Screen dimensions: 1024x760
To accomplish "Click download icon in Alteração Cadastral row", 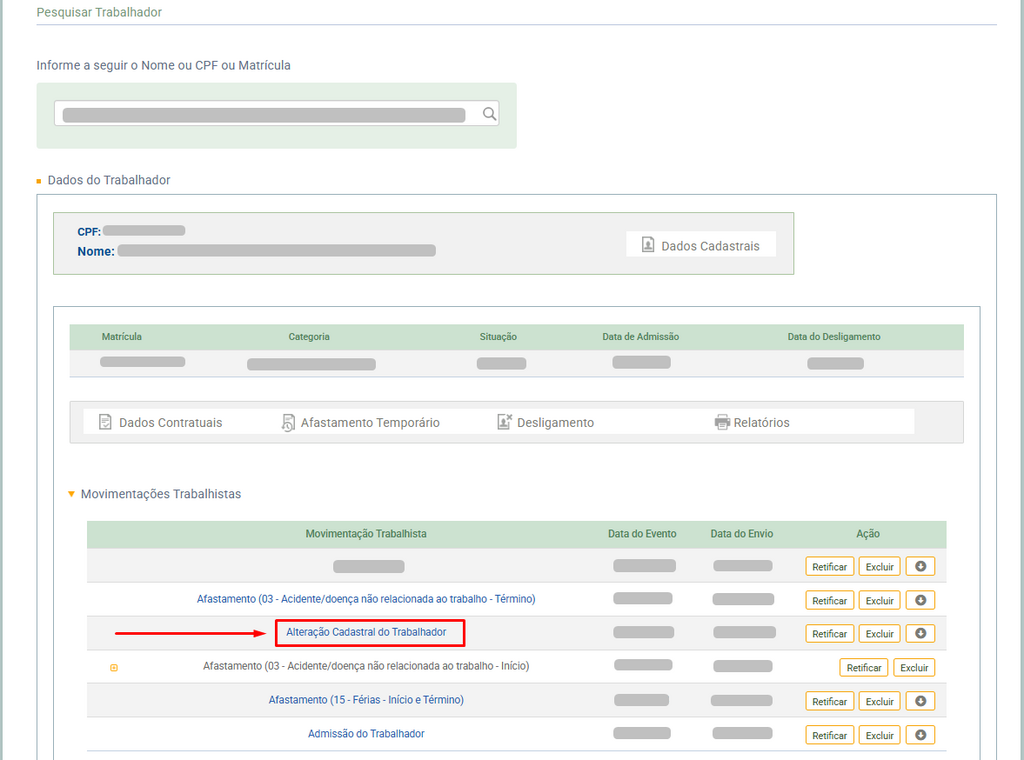I will click(920, 633).
